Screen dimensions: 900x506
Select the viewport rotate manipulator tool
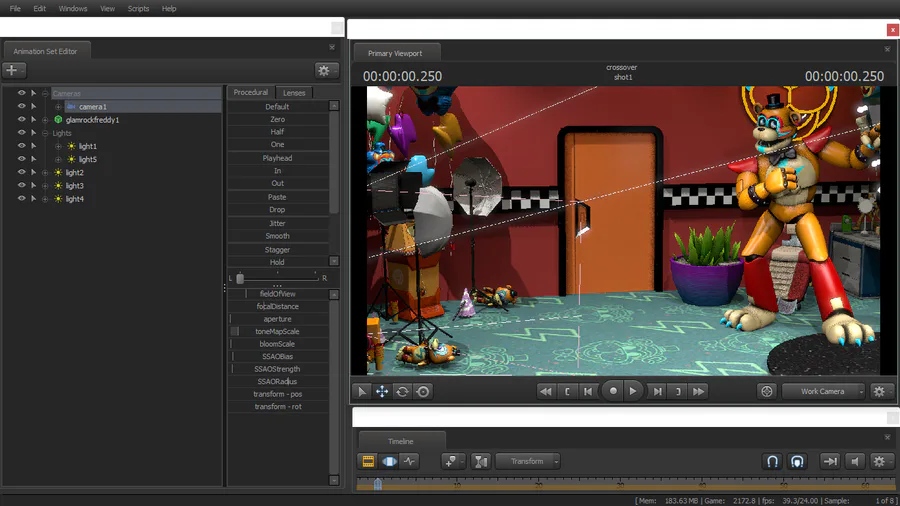coord(402,391)
